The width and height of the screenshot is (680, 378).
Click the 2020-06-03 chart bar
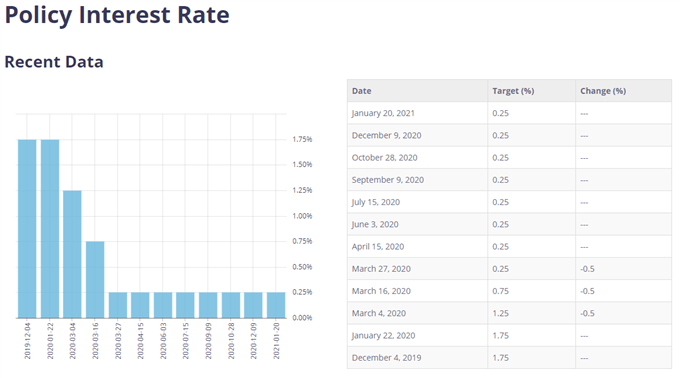[163, 305]
